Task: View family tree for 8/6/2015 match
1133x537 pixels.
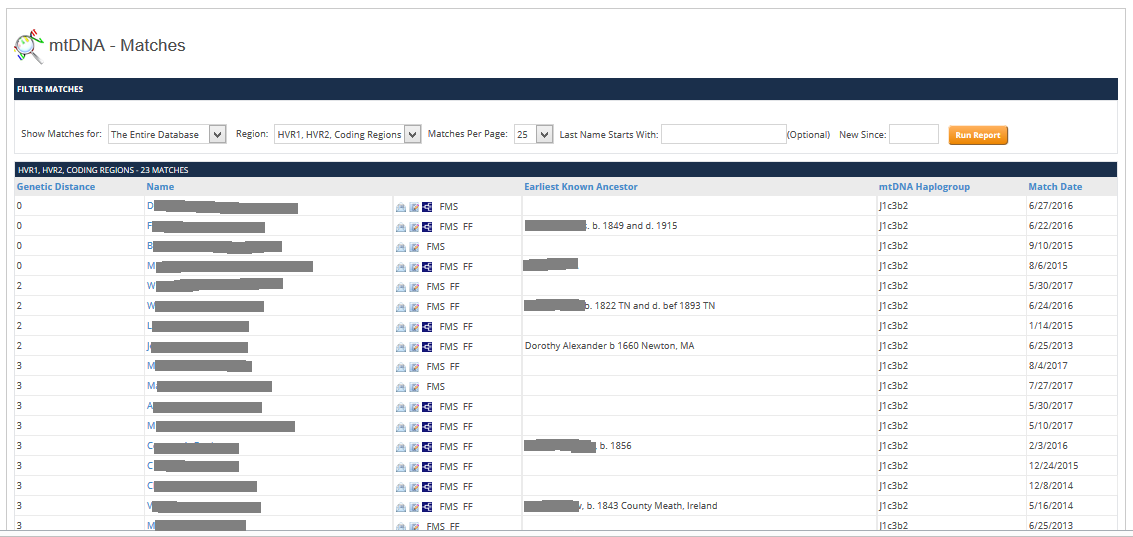Action: (x=427, y=267)
